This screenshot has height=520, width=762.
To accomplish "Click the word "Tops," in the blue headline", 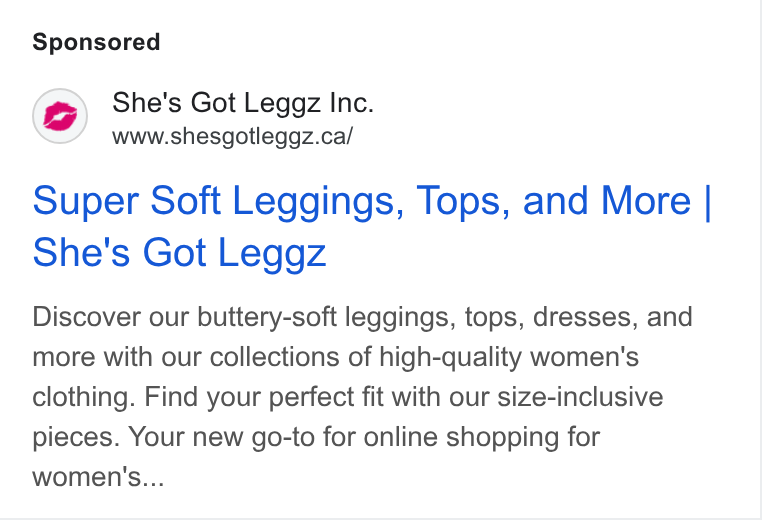I will (464, 201).
